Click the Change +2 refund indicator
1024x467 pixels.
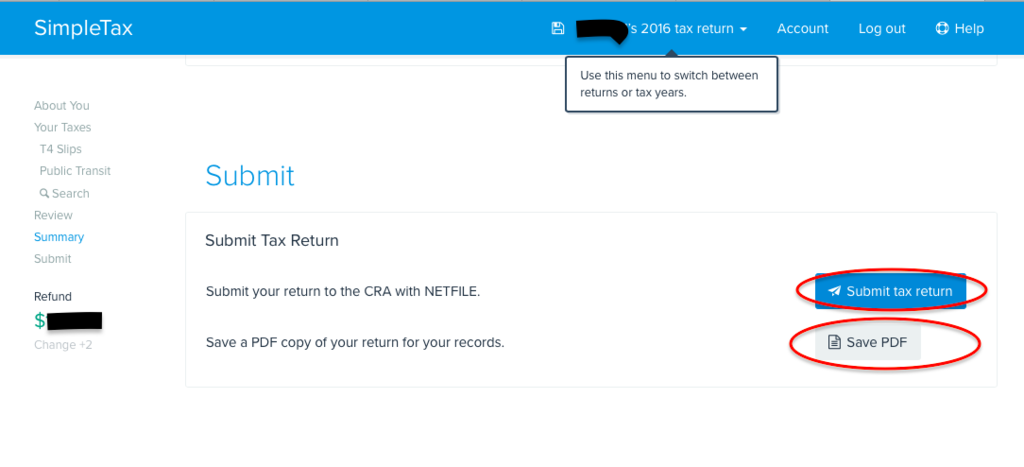(x=63, y=345)
